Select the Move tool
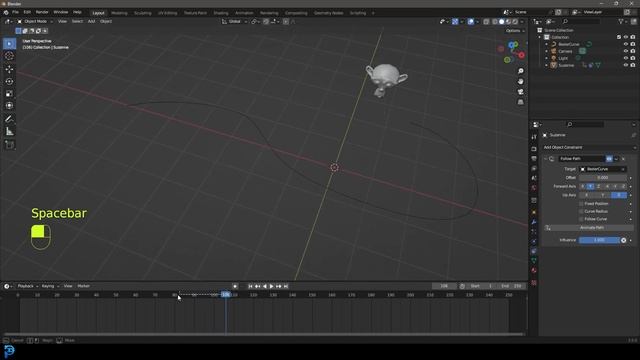This screenshot has height=360, width=640. 9,69
